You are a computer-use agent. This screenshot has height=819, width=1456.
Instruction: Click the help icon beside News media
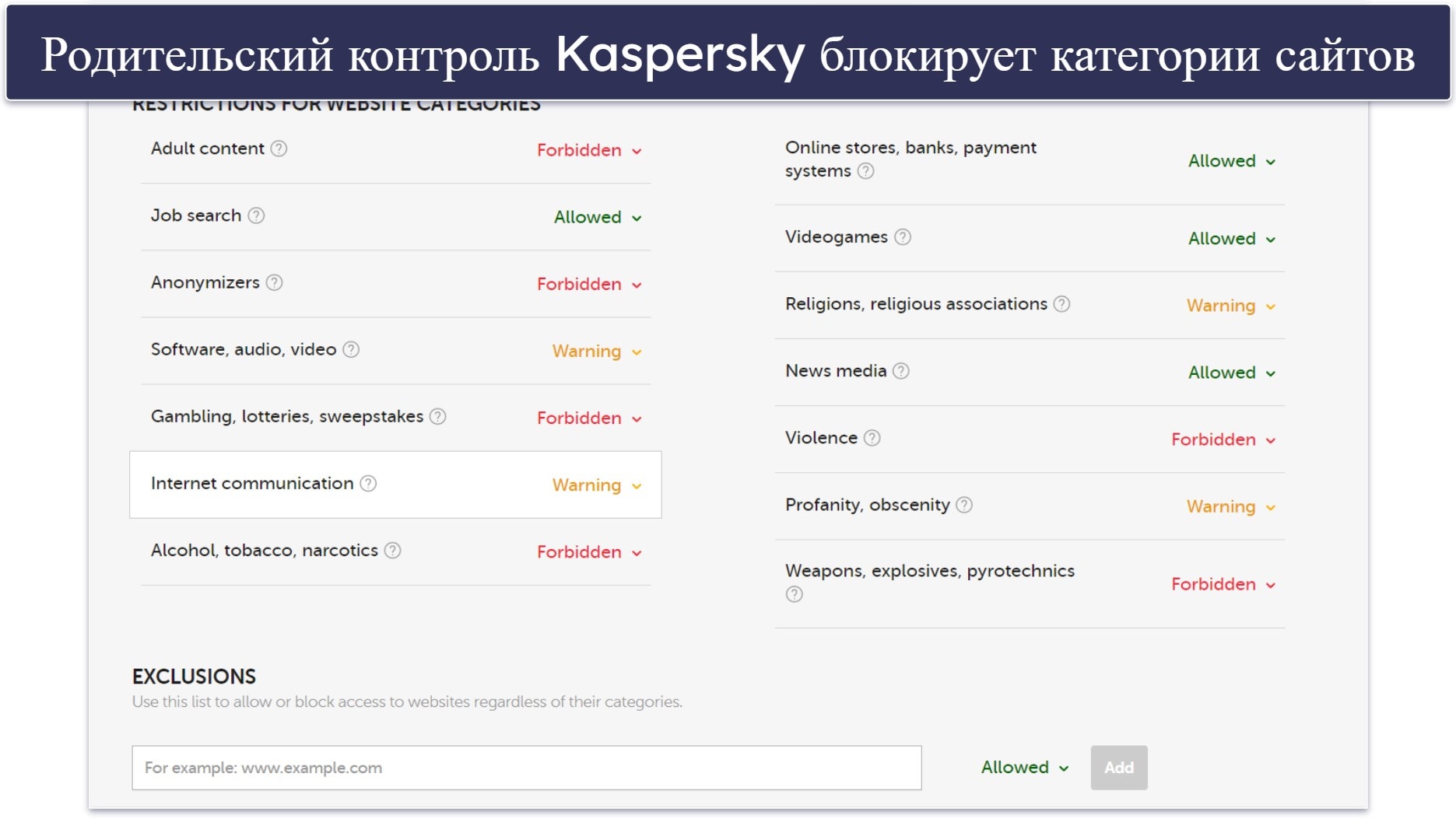(x=901, y=371)
